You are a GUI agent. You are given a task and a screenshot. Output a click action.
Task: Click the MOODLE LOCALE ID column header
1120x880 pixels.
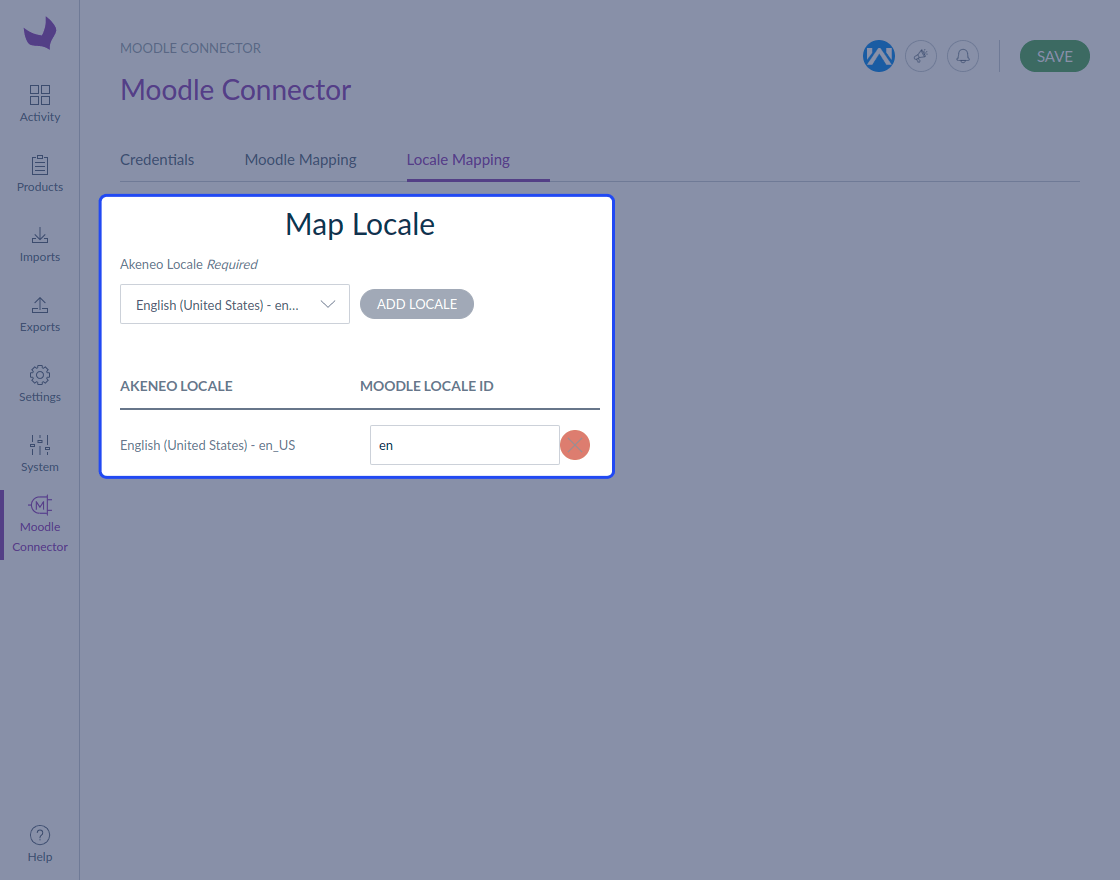[427, 386]
